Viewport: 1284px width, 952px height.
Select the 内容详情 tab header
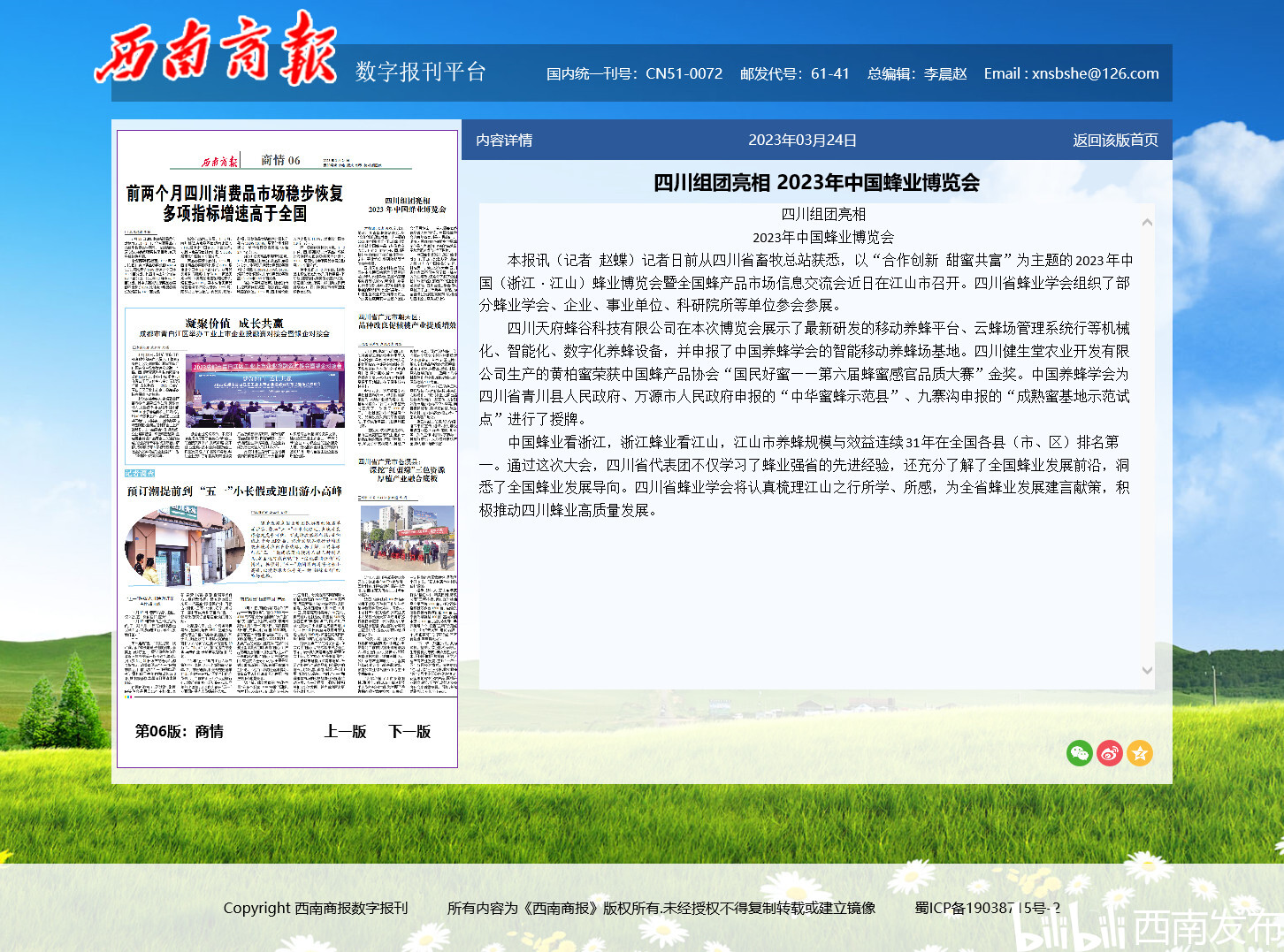(x=502, y=139)
